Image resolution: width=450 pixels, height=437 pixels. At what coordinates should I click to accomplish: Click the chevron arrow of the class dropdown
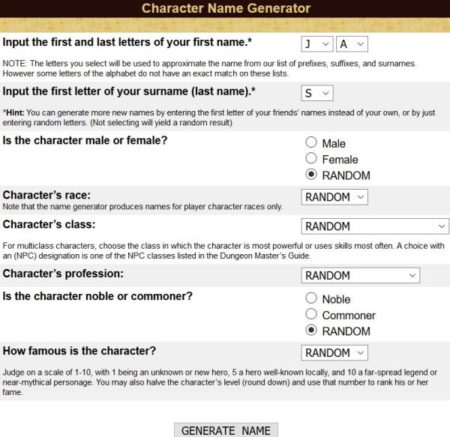[442, 226]
